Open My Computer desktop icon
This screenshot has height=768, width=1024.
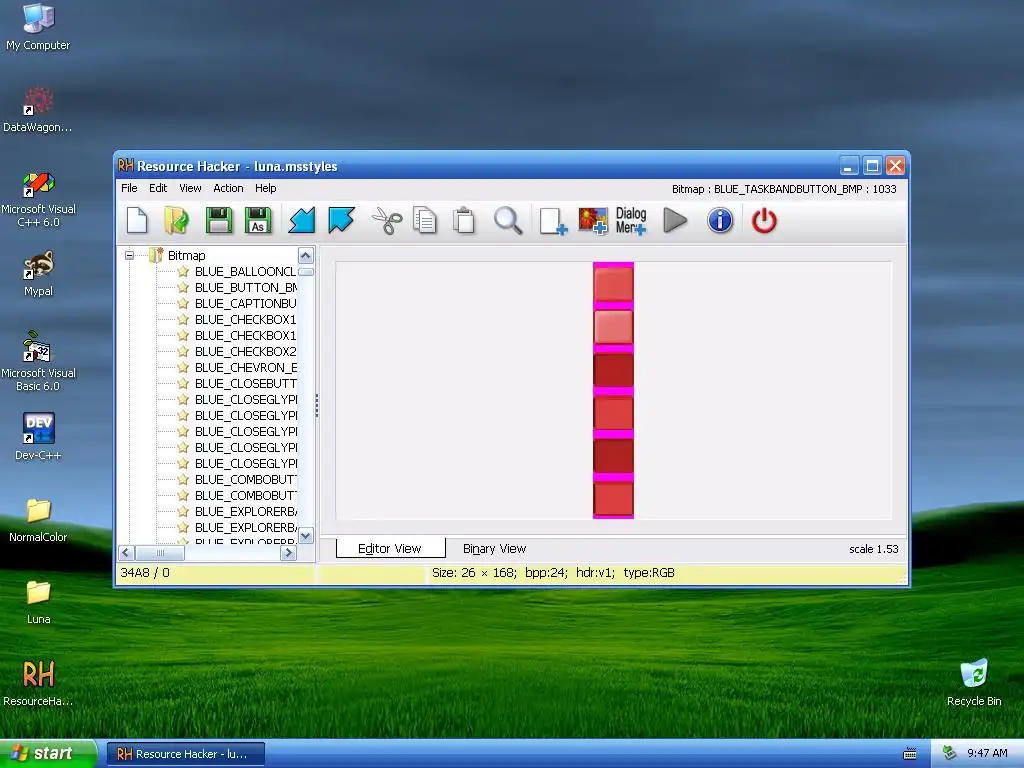[38, 27]
